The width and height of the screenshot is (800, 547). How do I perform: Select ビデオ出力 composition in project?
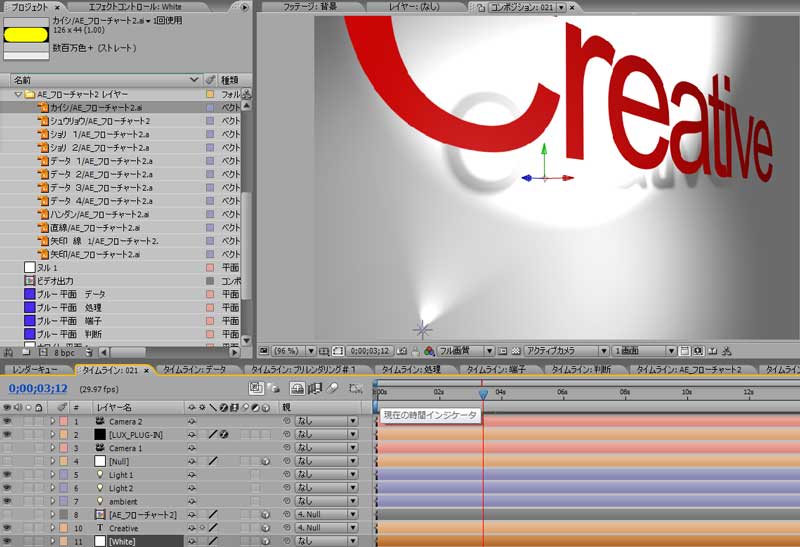tap(55, 281)
